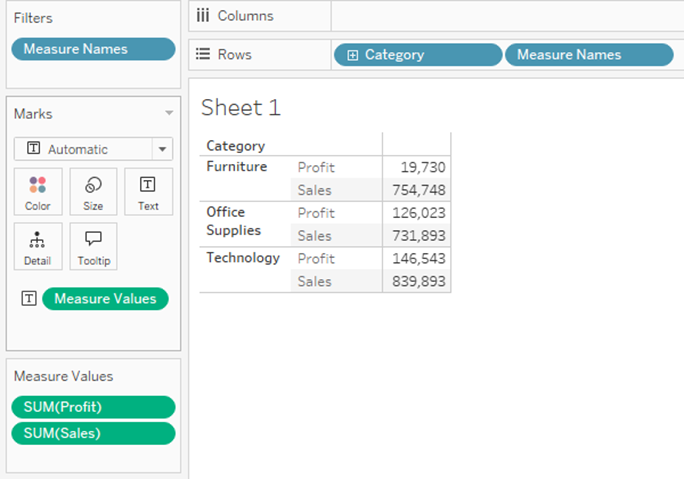This screenshot has width=684, height=479.
Task: Select the Furniture row header
Action: point(236,167)
